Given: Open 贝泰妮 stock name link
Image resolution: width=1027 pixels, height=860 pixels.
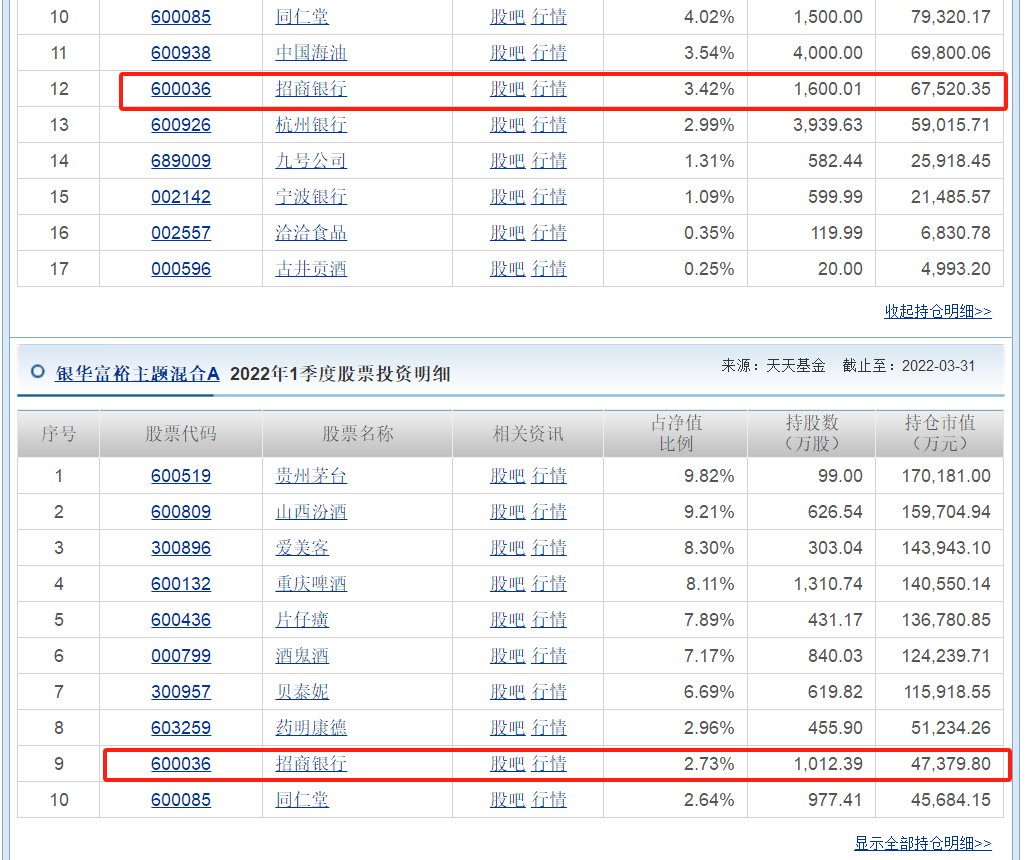Looking at the screenshot, I should pos(302,692).
